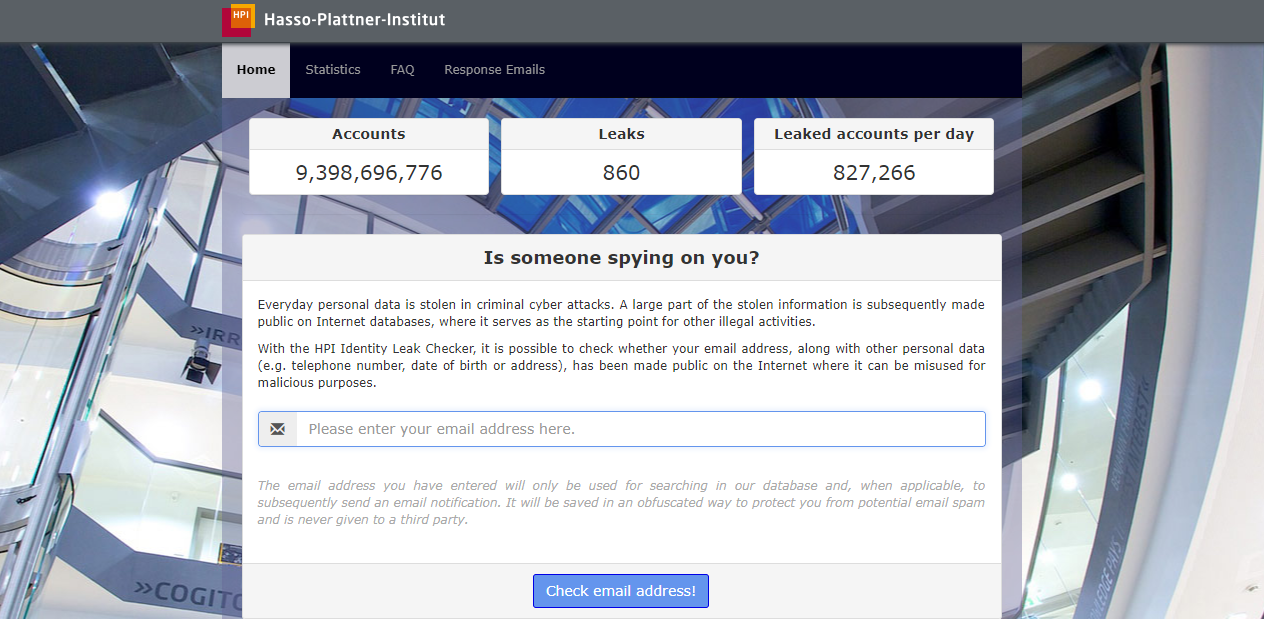
Task: Click the envelope icon beside email field
Action: 277,429
